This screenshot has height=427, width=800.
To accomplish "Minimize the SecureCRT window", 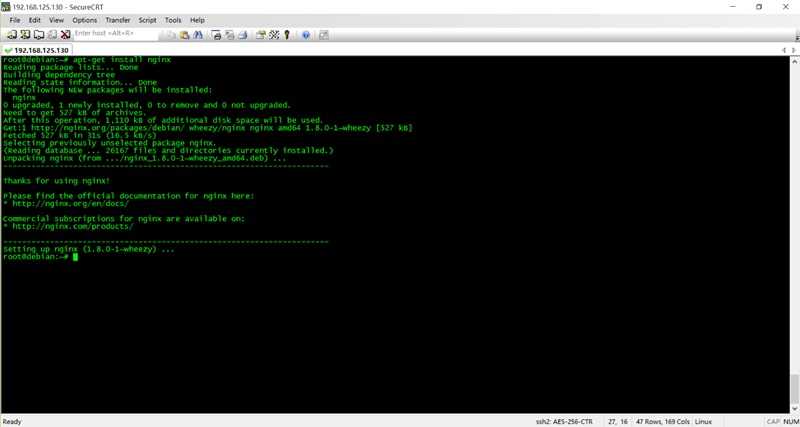I will point(733,7).
